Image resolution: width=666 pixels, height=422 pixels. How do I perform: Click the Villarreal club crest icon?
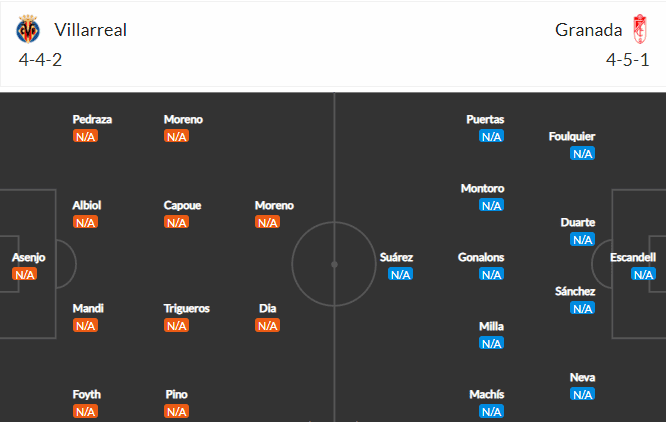[x=28, y=29]
